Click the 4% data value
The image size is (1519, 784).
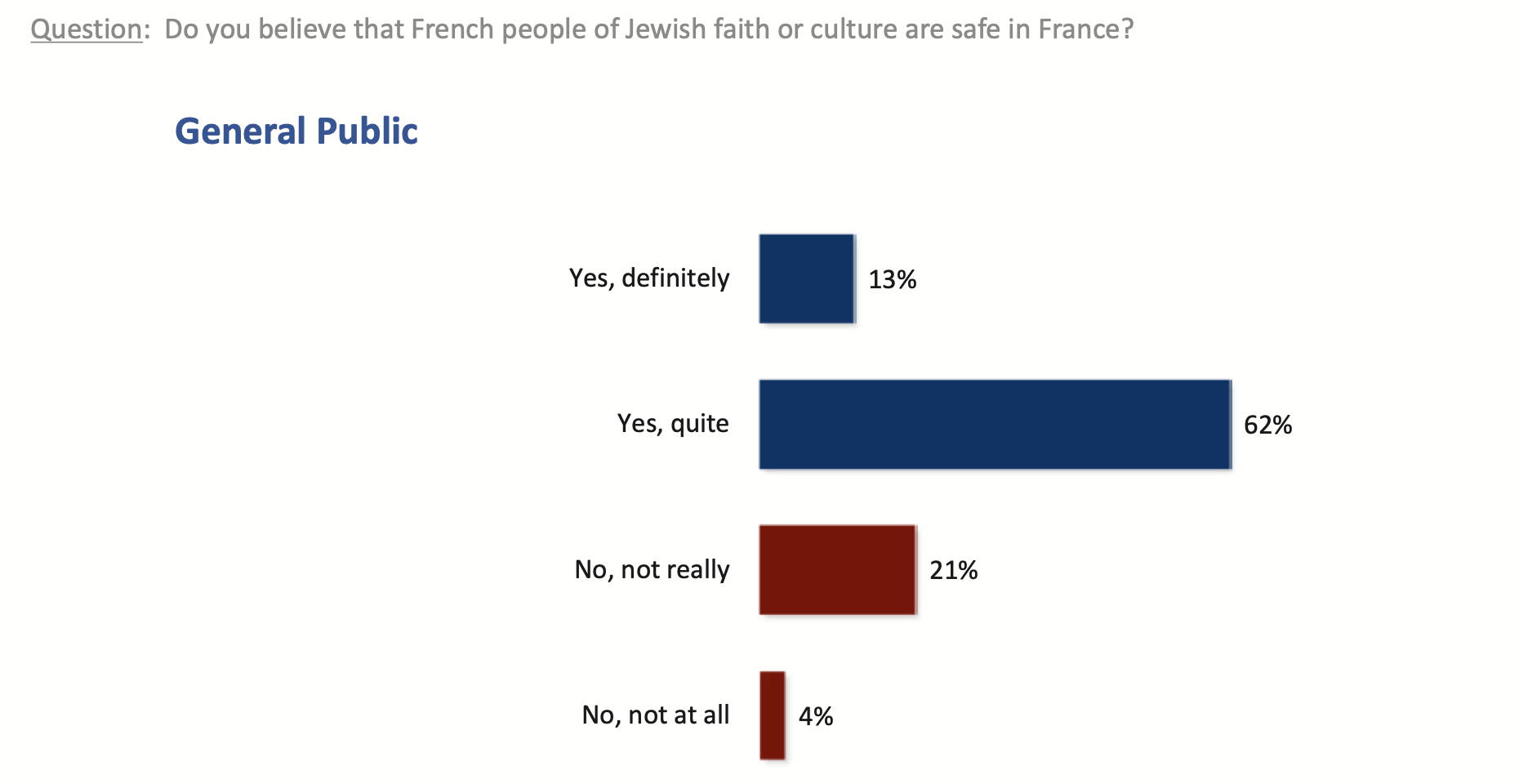point(815,717)
